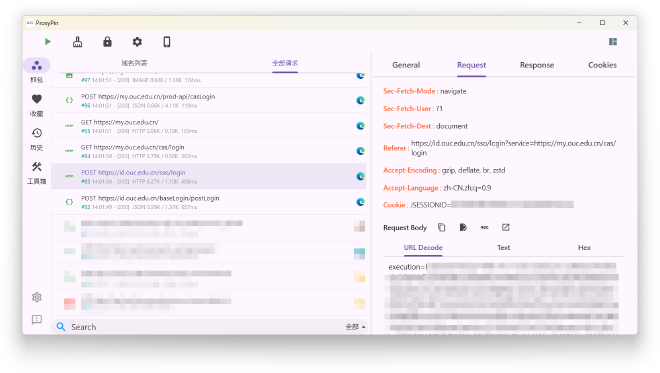The image size is (660, 373).
Task: Open the Response tab
Action: coord(537,65)
